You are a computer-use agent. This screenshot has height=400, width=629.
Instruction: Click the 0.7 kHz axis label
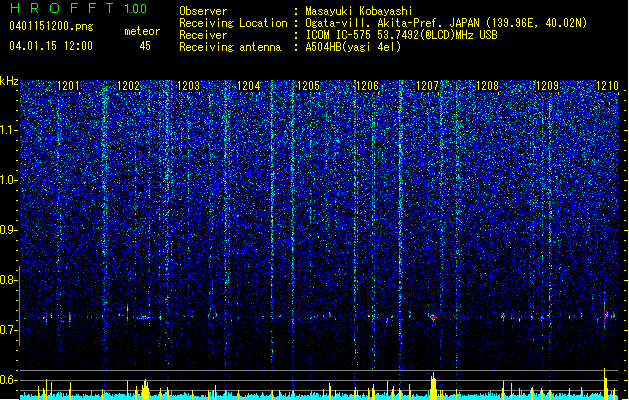click(9, 330)
